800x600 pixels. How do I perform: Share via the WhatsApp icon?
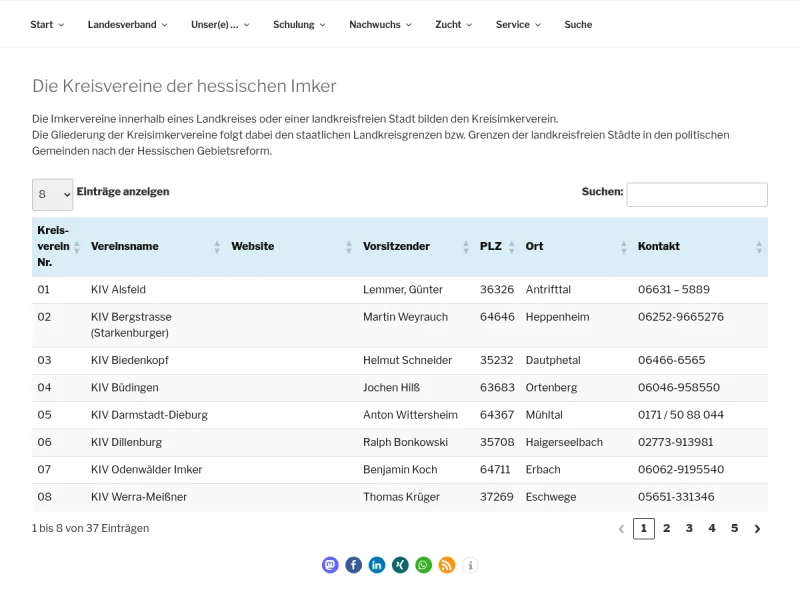point(424,565)
